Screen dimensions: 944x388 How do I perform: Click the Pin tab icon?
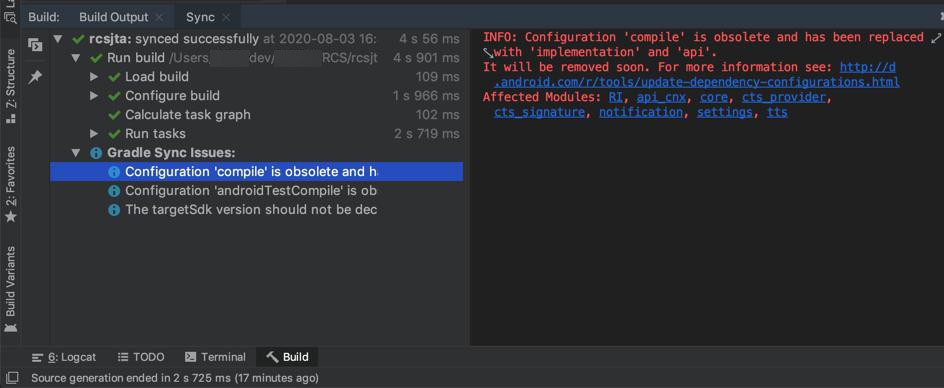(x=36, y=77)
